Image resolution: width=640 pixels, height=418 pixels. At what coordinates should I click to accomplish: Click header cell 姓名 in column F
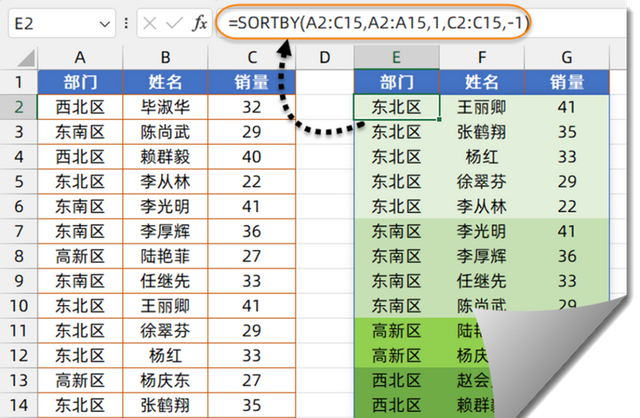[x=482, y=82]
